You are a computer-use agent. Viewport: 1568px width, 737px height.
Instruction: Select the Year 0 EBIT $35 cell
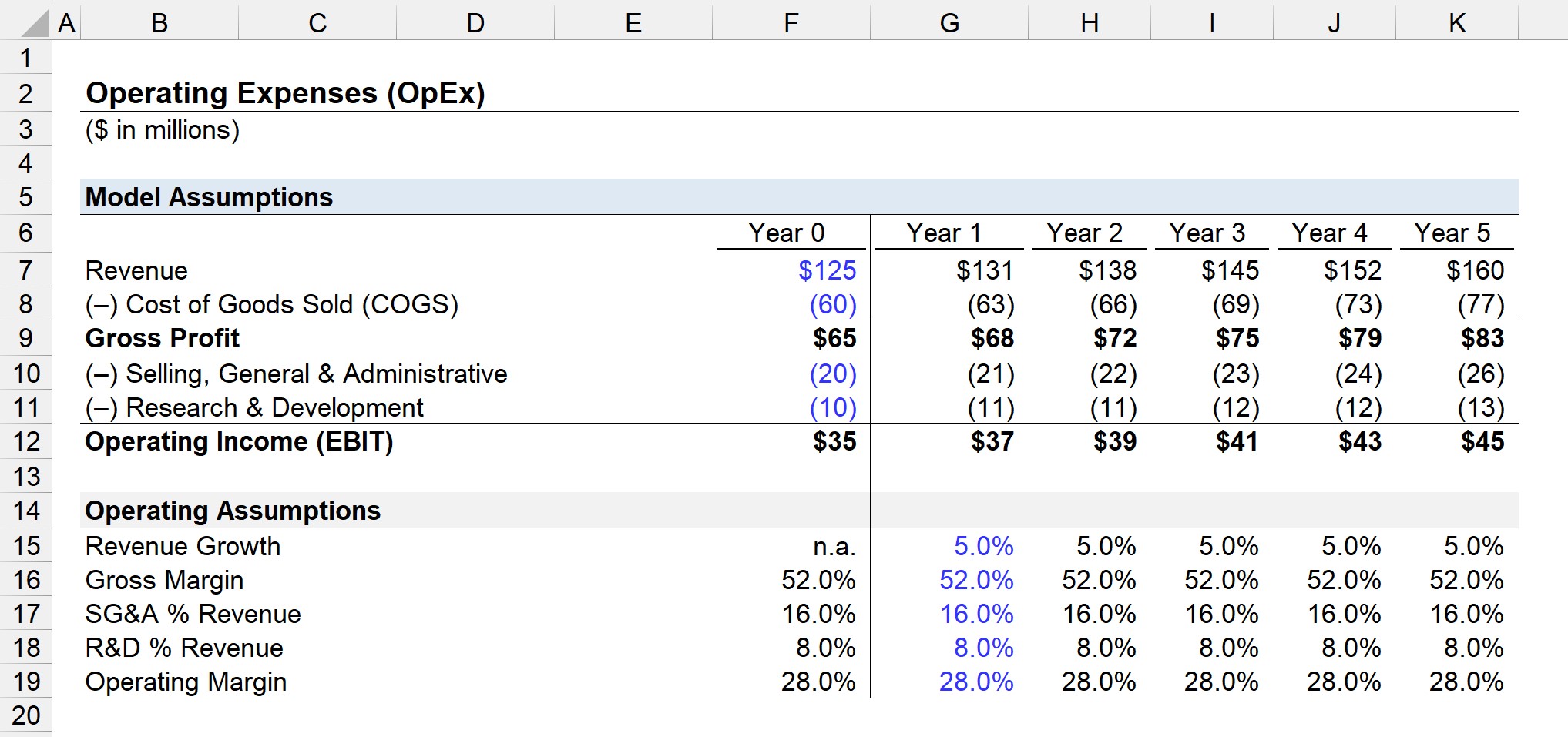tap(834, 441)
